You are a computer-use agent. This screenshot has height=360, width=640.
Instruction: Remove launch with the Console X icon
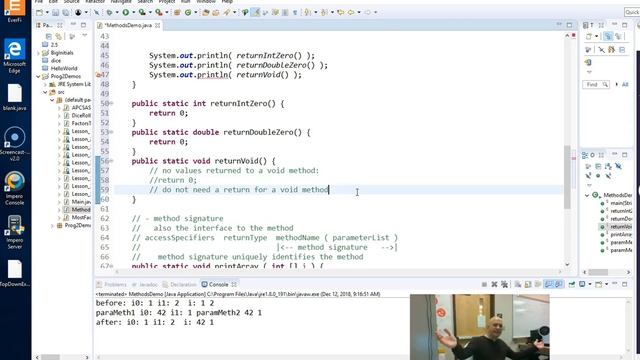tap(494, 284)
